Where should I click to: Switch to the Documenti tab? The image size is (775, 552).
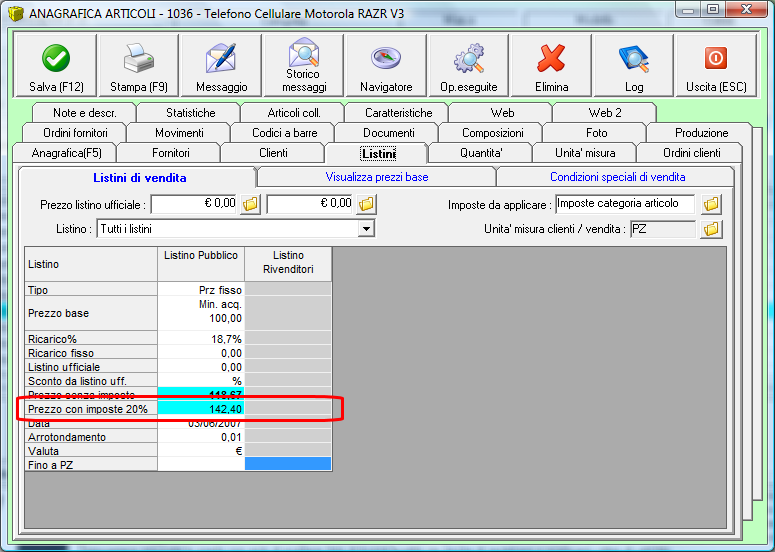[x=388, y=133]
